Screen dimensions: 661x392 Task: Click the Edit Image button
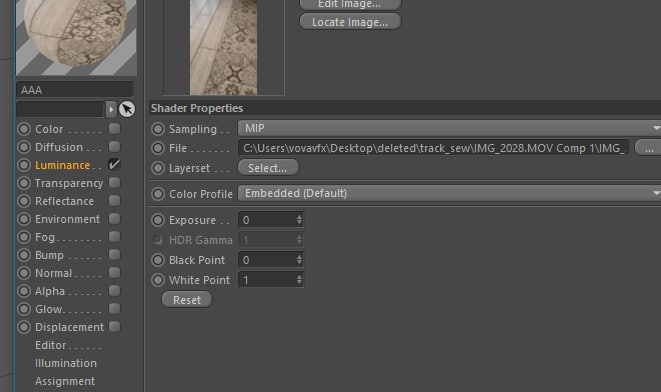point(350,4)
